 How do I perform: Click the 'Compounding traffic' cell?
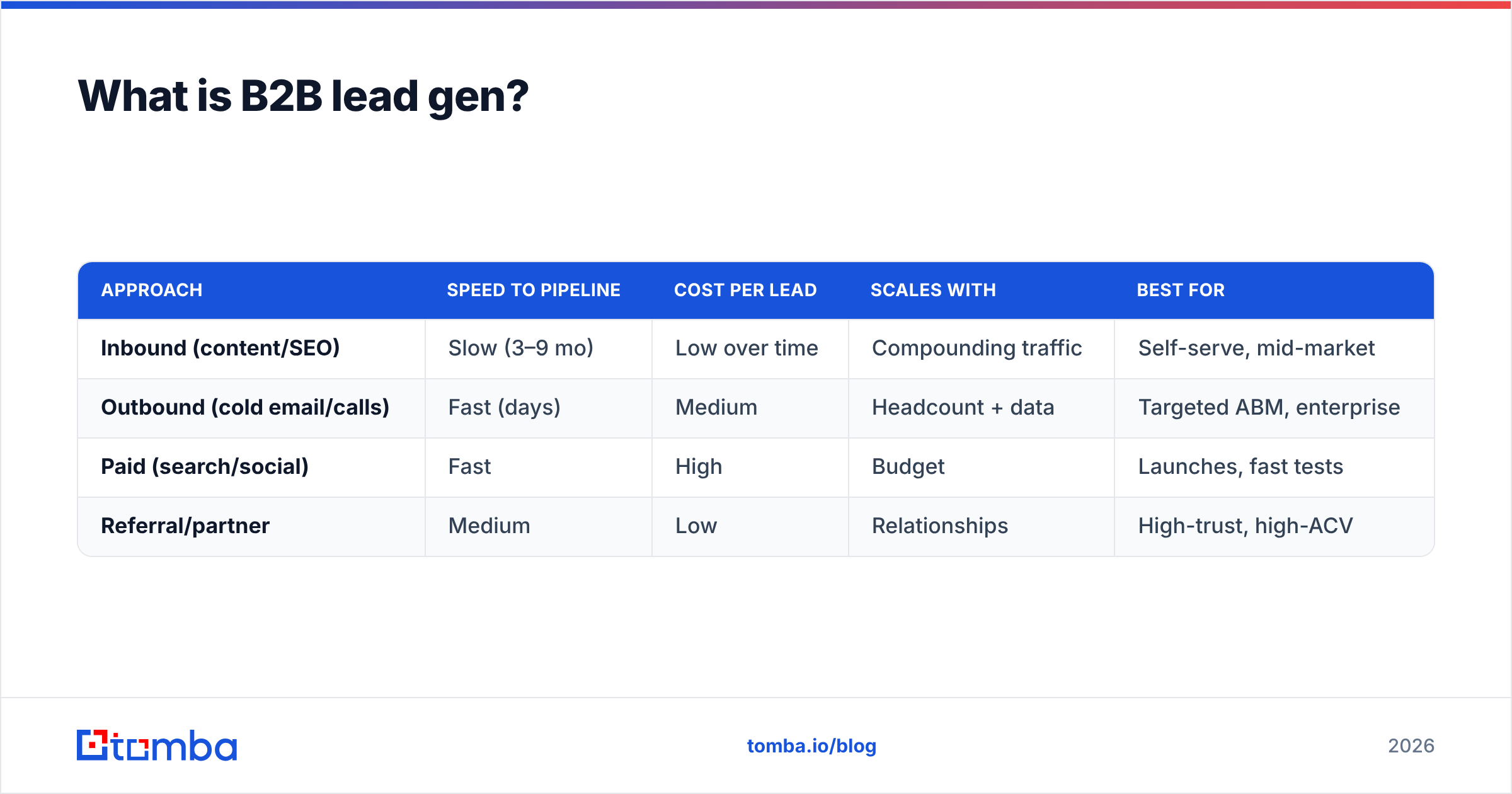pos(981,348)
